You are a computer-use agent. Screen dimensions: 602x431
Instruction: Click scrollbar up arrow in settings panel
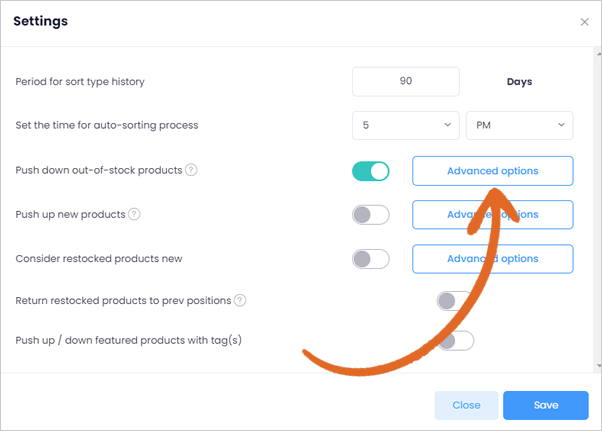tap(599, 54)
